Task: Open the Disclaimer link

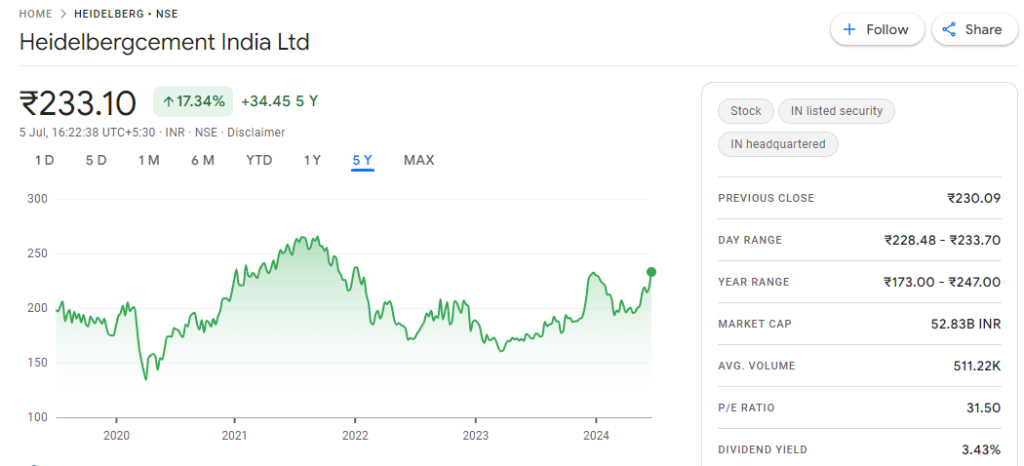Action: (256, 132)
